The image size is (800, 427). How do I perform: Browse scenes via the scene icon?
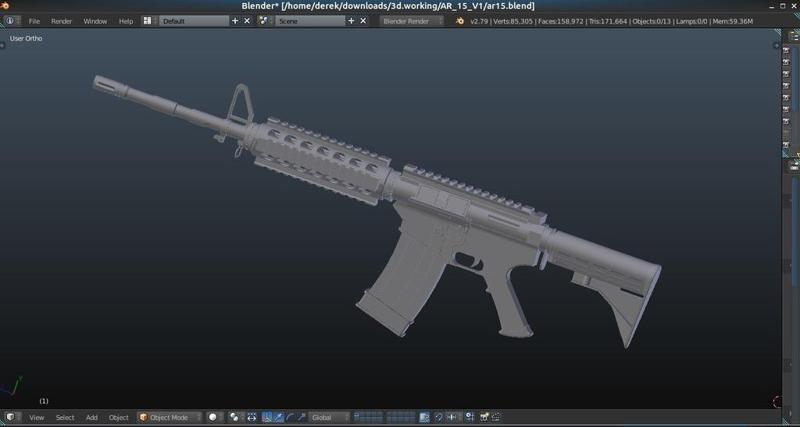pyautogui.click(x=266, y=21)
